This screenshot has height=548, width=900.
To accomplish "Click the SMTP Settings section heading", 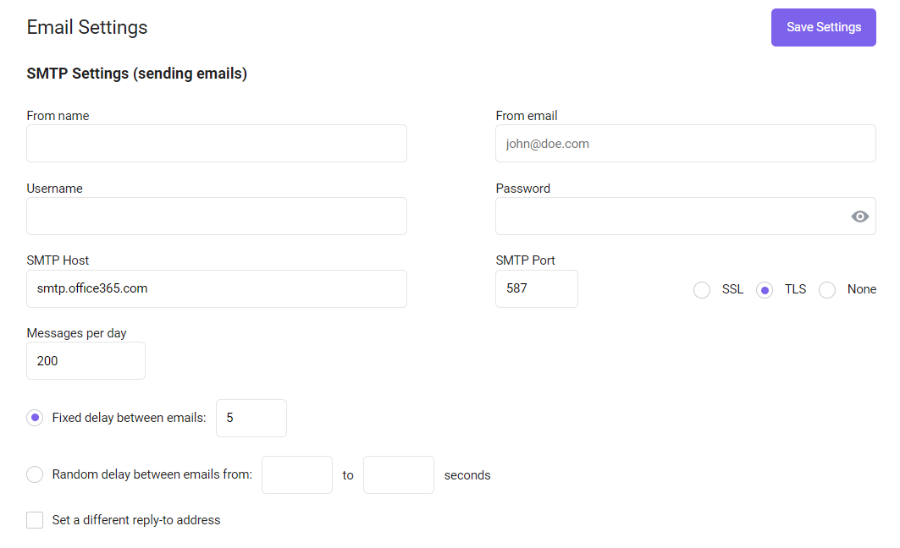I will 137,73.
